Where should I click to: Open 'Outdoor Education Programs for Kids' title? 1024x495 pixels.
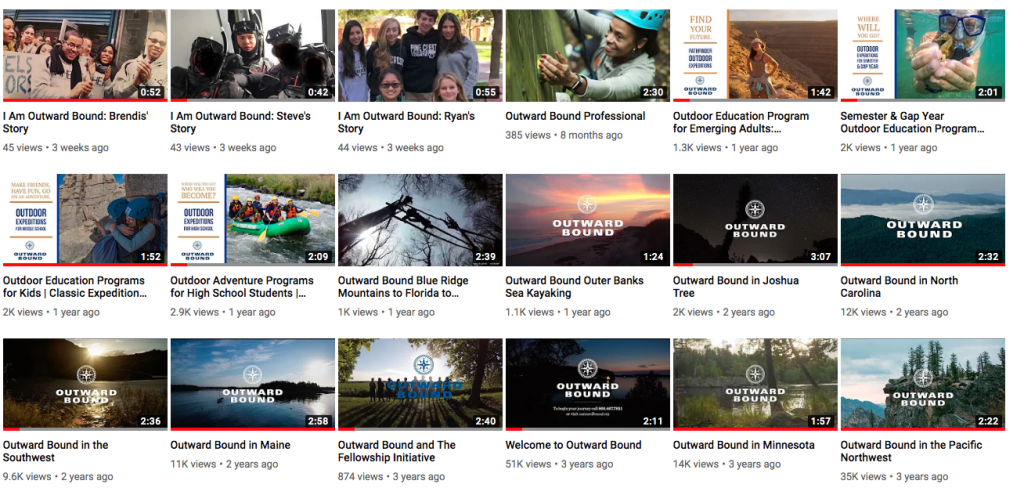(75, 287)
